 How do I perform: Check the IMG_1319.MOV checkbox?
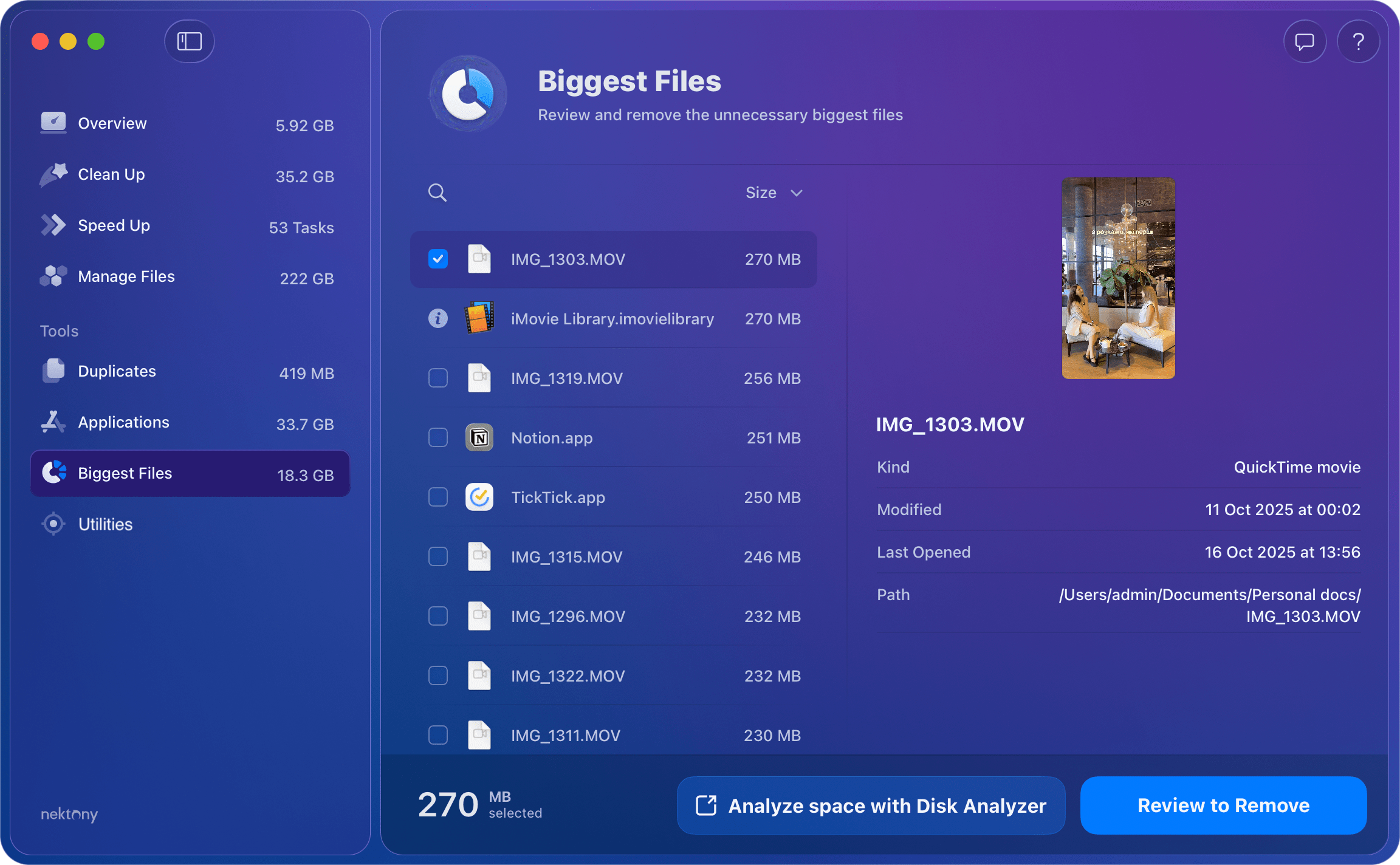437,377
